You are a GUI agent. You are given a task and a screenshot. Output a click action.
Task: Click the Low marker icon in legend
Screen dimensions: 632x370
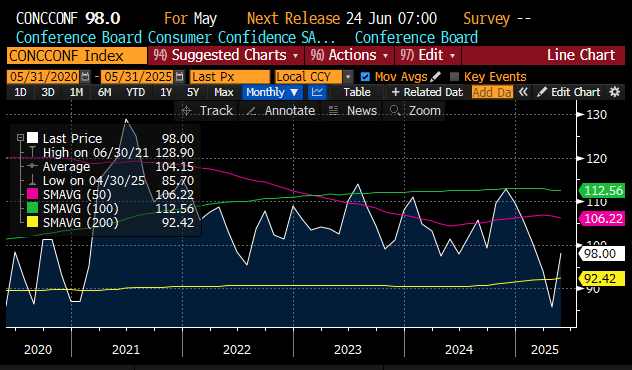33,180
